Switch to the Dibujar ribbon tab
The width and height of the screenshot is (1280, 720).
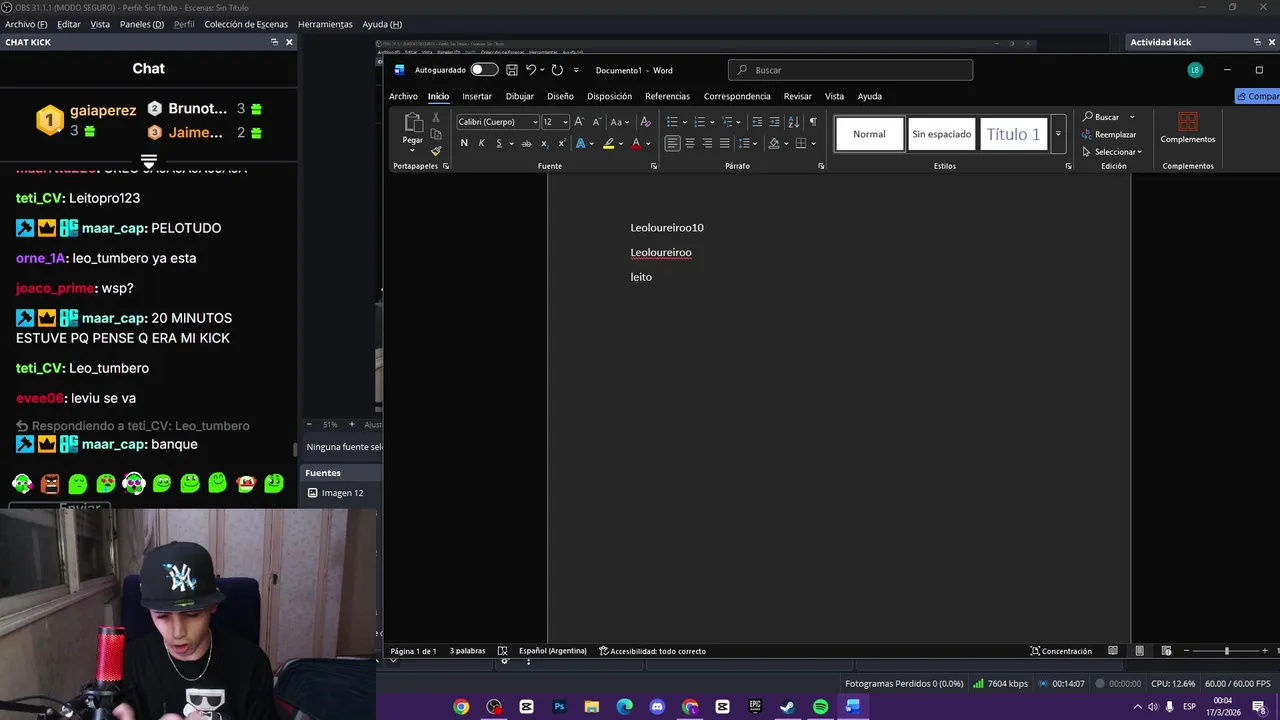[x=520, y=96]
